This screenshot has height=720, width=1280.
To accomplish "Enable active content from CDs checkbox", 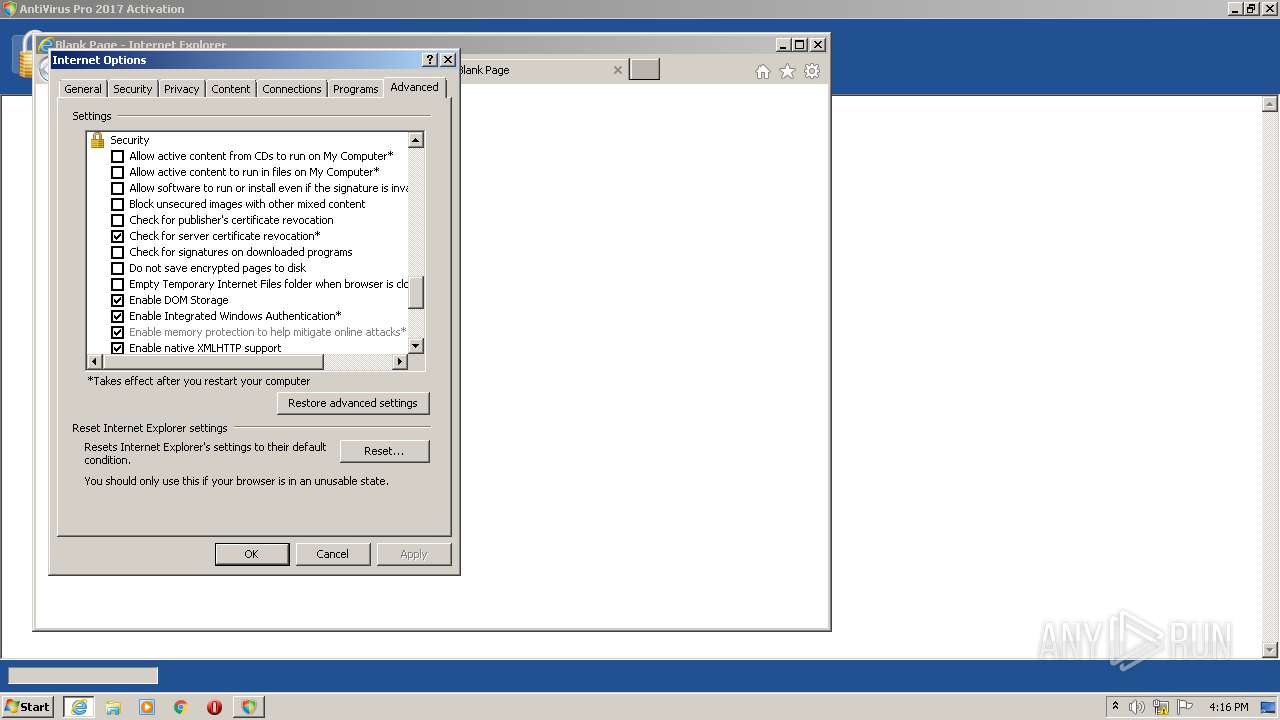I will point(117,156).
